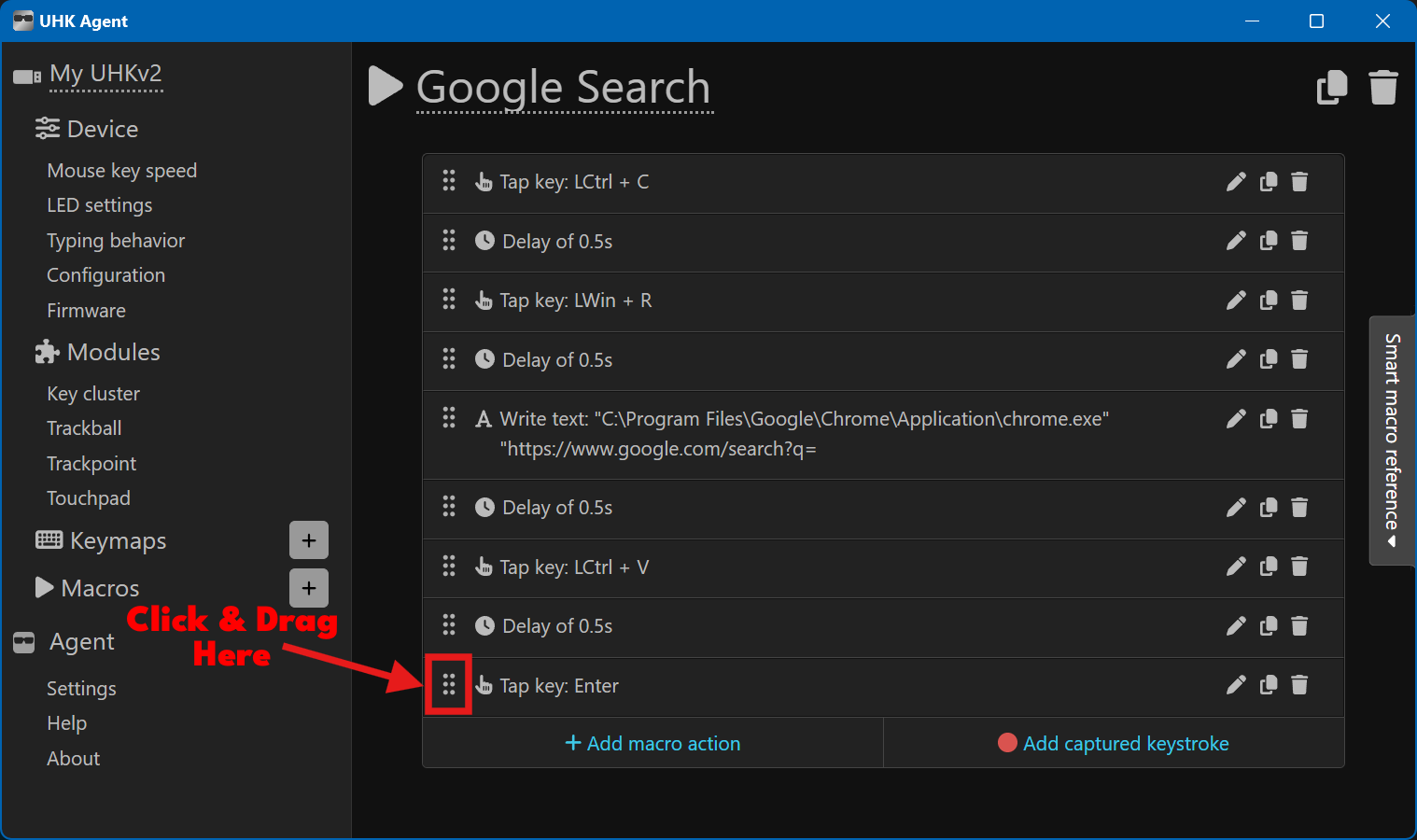Open the LED settings page
The height and width of the screenshot is (840, 1417).
(x=100, y=205)
